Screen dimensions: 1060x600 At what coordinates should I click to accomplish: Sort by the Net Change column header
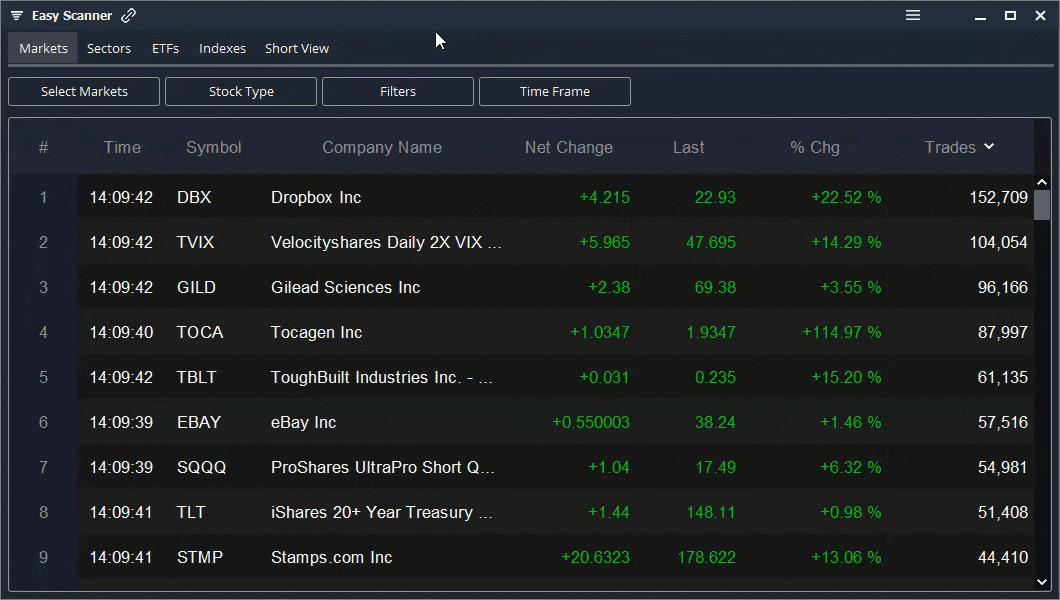[569, 146]
